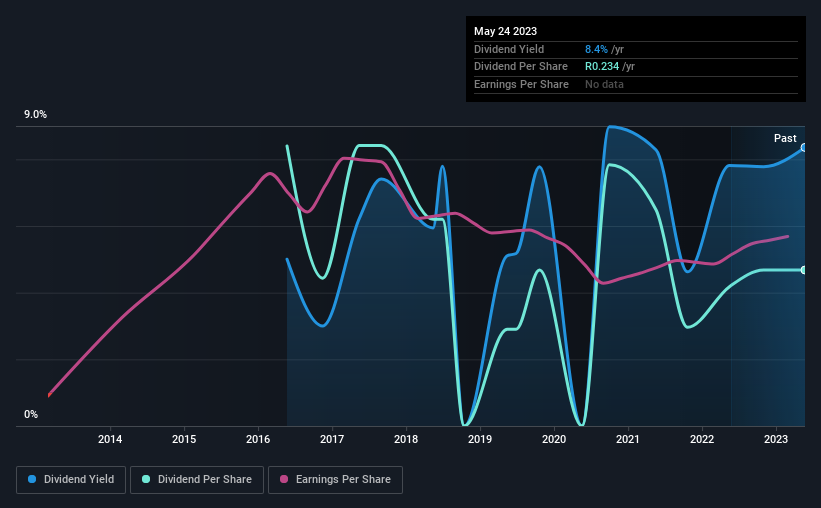Click the 2018 x-axis label
This screenshot has width=821, height=508.
[x=406, y=439]
